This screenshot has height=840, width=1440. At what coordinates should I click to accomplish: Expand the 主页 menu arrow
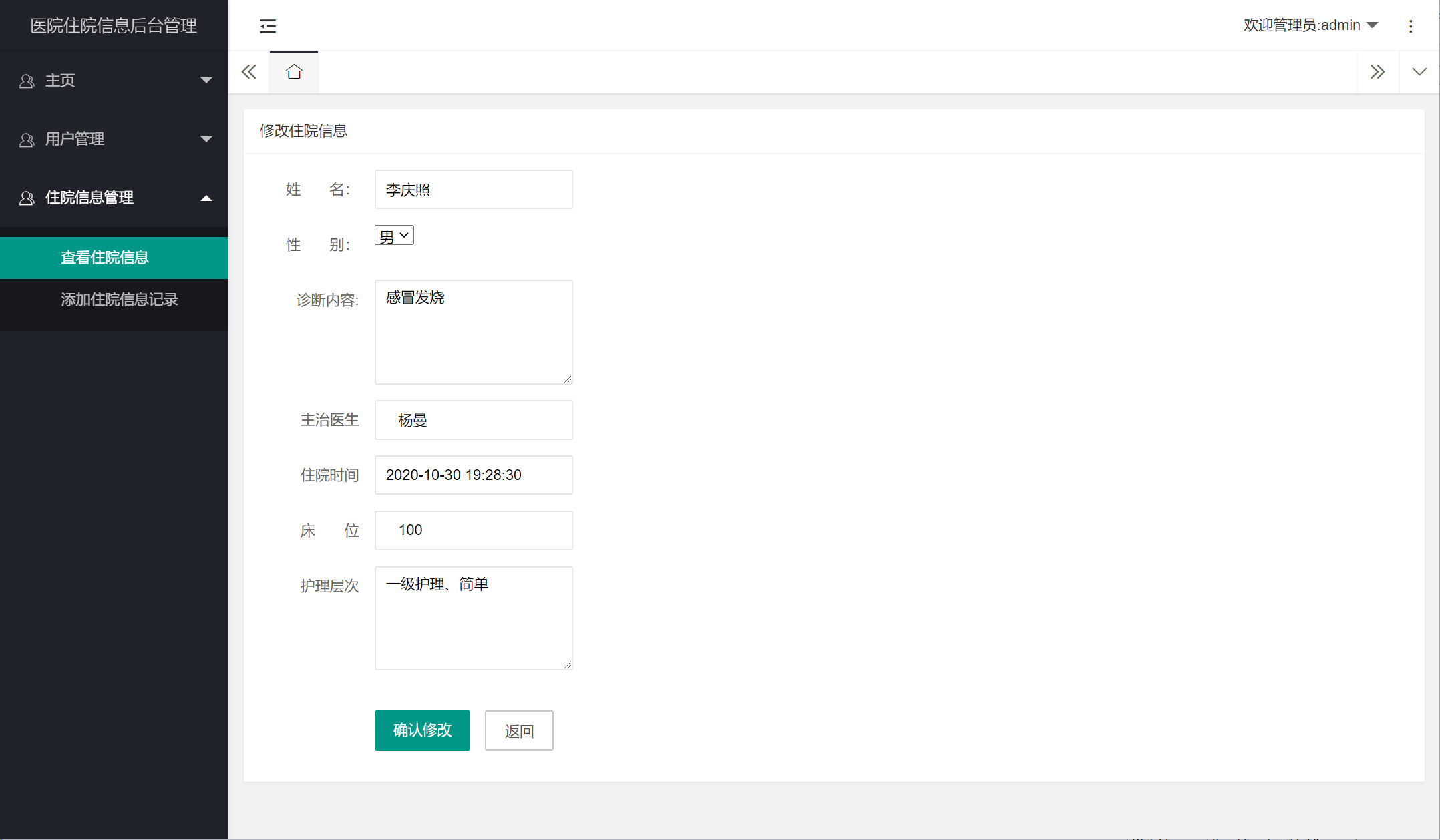tap(206, 81)
